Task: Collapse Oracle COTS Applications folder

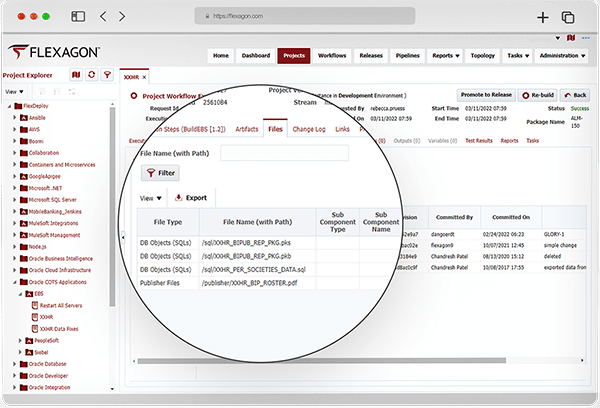Action: click(x=15, y=282)
